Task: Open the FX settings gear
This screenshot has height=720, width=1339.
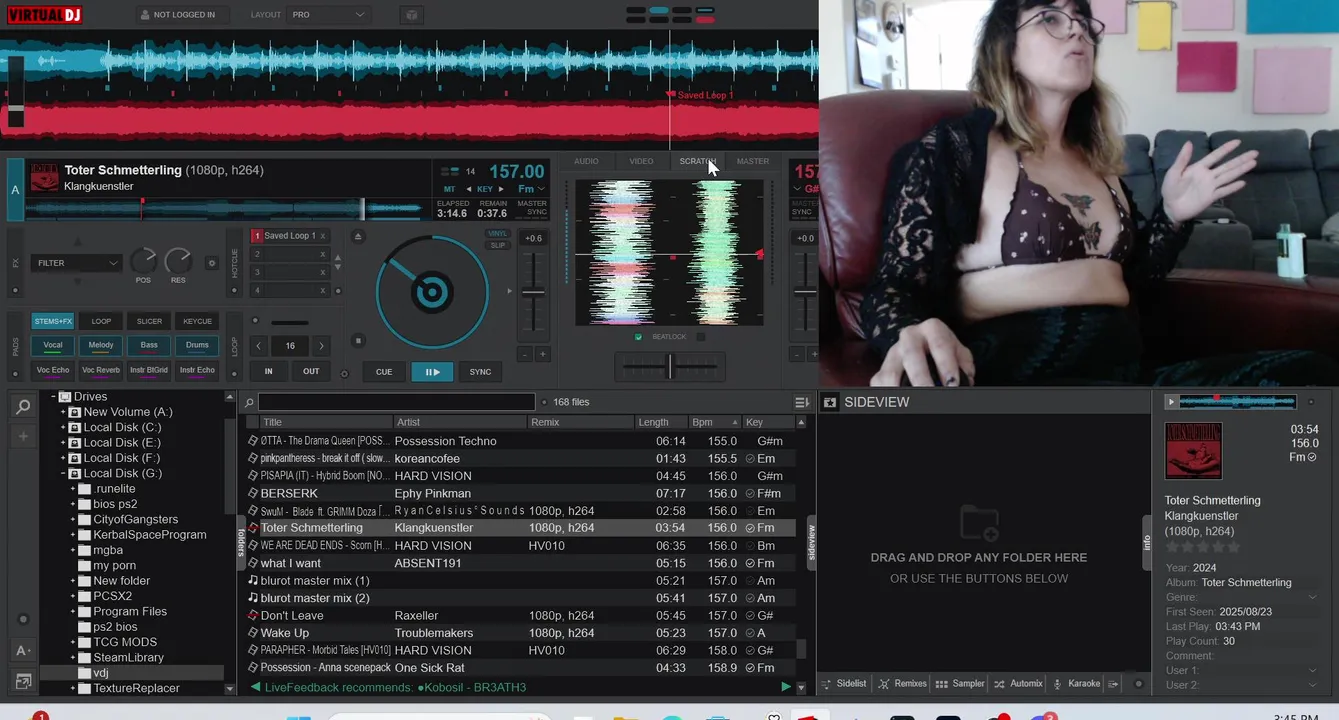Action: 211,263
